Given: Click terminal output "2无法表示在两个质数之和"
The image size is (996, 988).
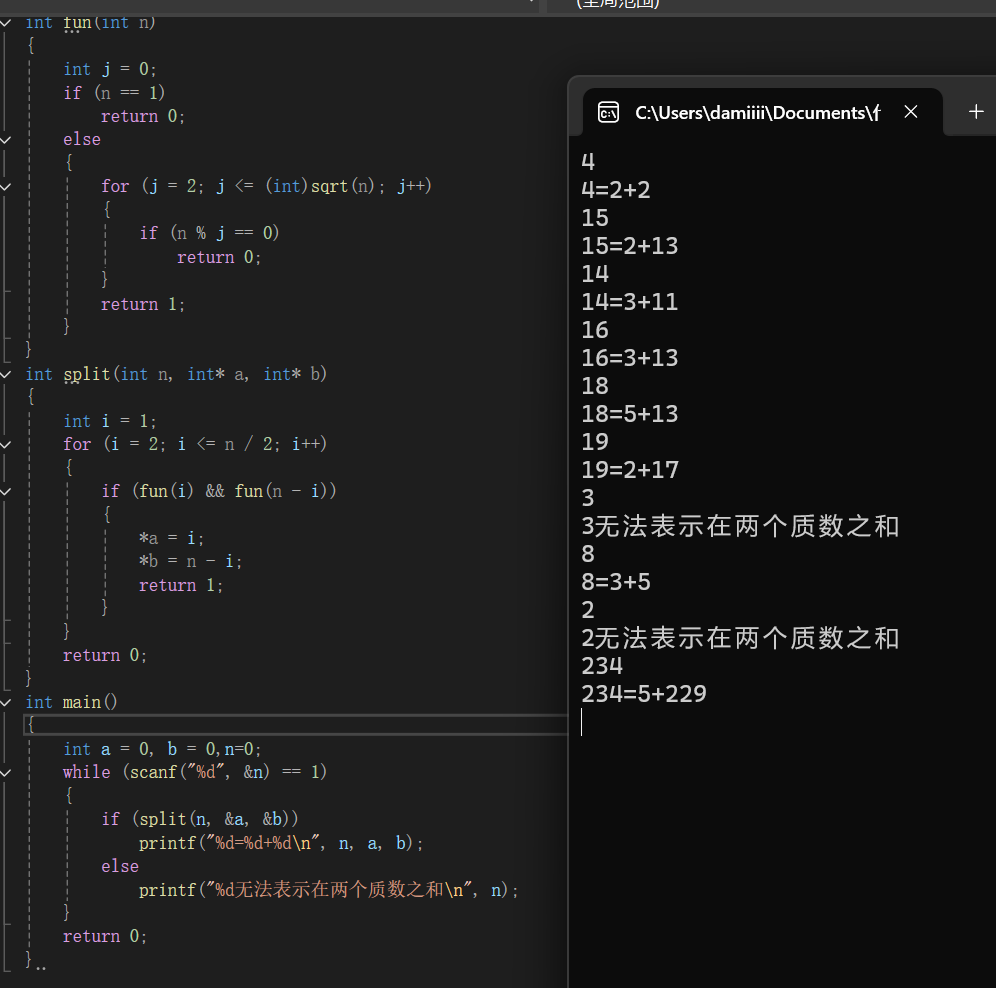Looking at the screenshot, I should [x=740, y=638].
